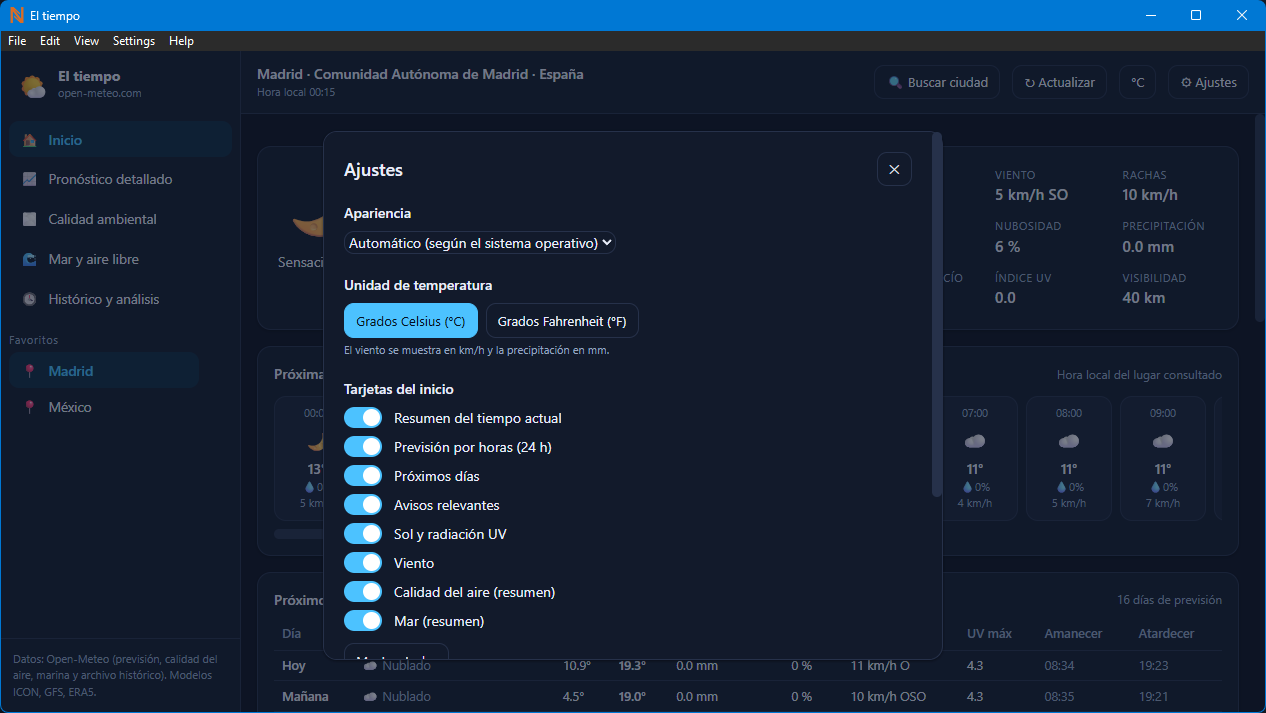
Task: Click the clock icon beside Histórico y análisis
Action: pyautogui.click(x=30, y=299)
